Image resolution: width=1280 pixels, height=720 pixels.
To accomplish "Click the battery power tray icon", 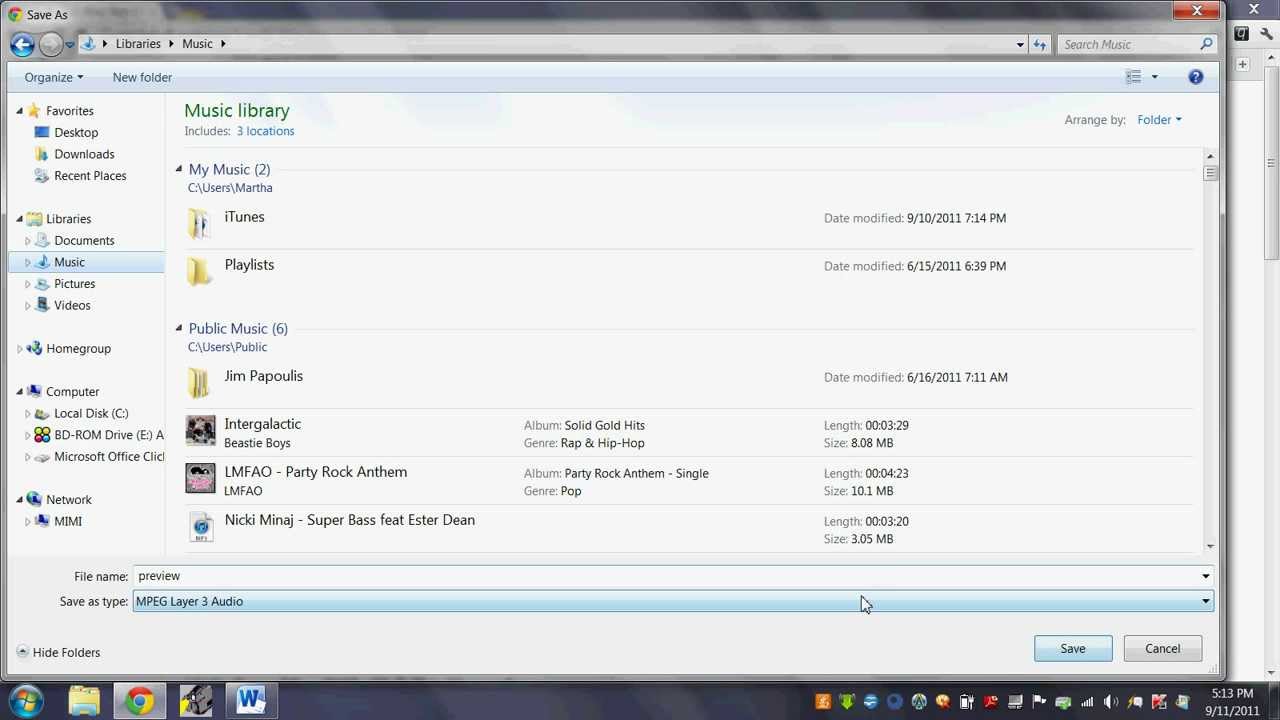I will [967, 702].
